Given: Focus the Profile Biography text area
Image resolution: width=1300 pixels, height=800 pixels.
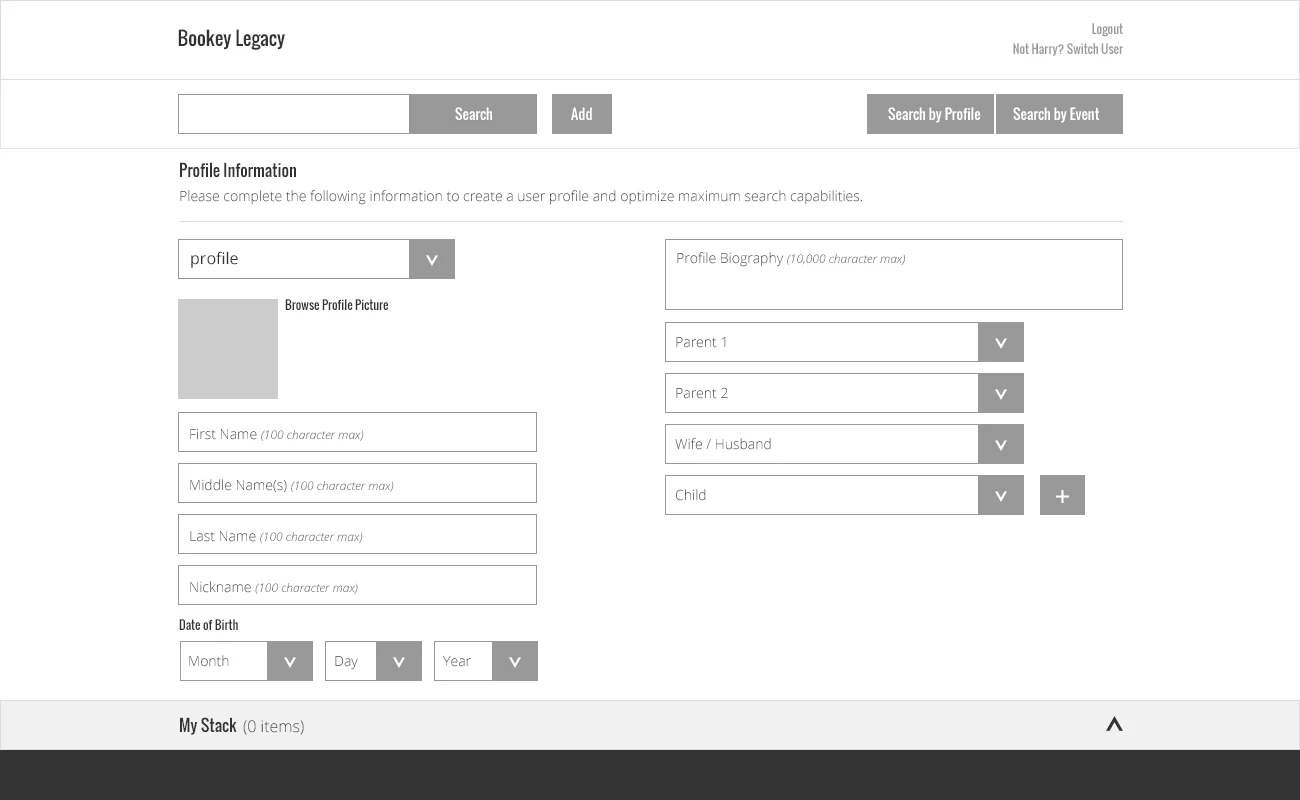Looking at the screenshot, I should [894, 274].
